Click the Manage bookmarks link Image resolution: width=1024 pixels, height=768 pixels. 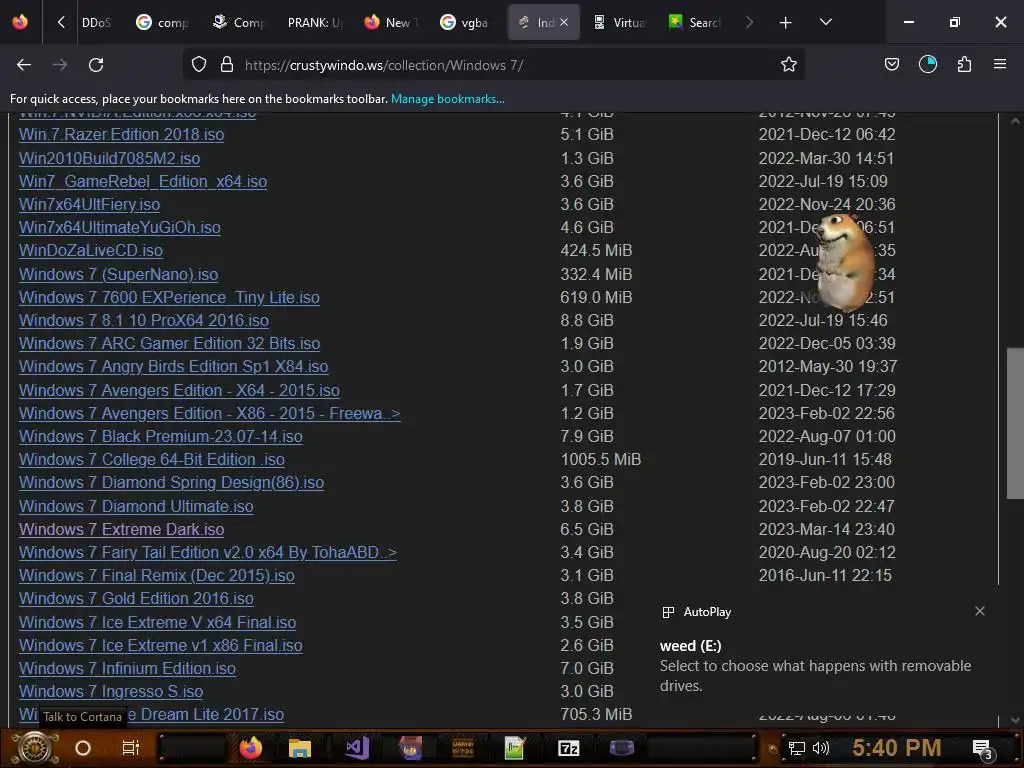coord(447,99)
